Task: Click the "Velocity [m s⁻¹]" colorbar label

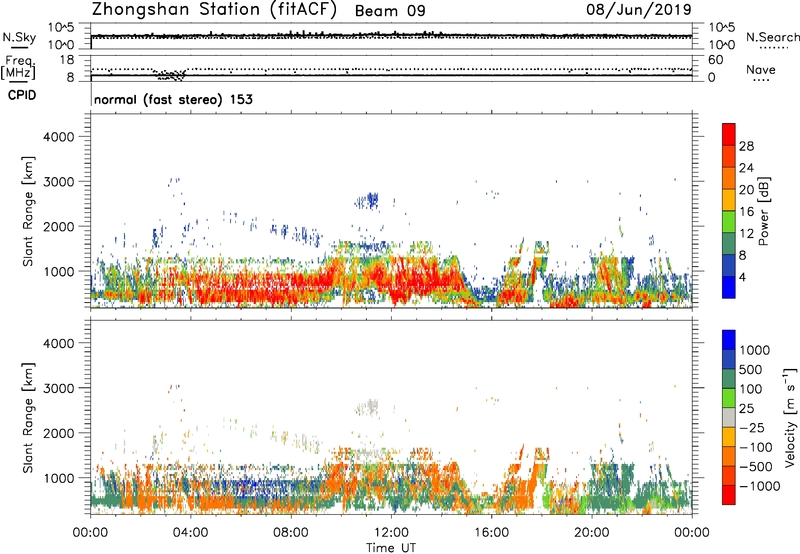Action: tap(790, 417)
